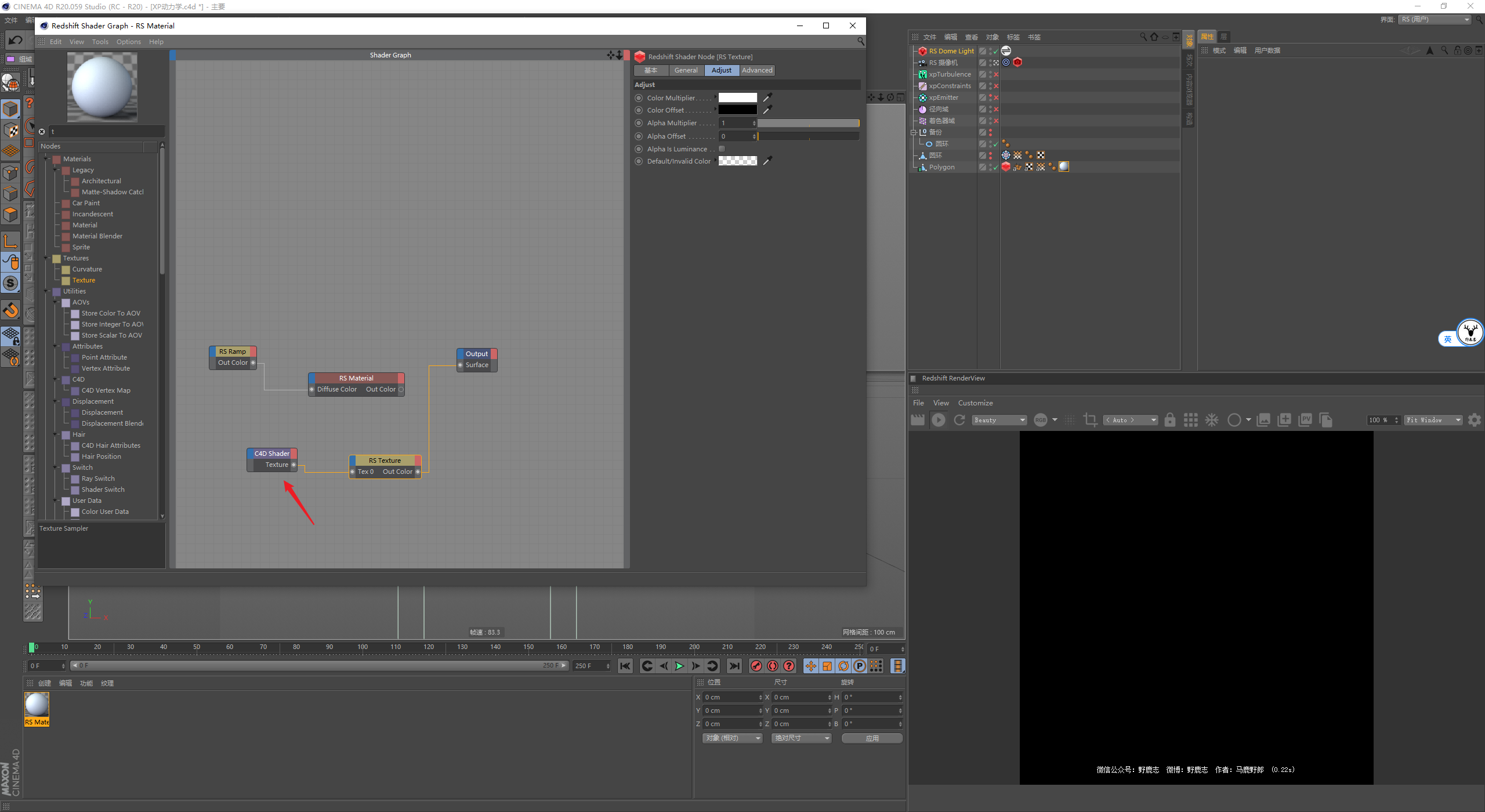Click the white Color Multiplier swatch
Screen dimensions: 1485x812
(737, 98)
